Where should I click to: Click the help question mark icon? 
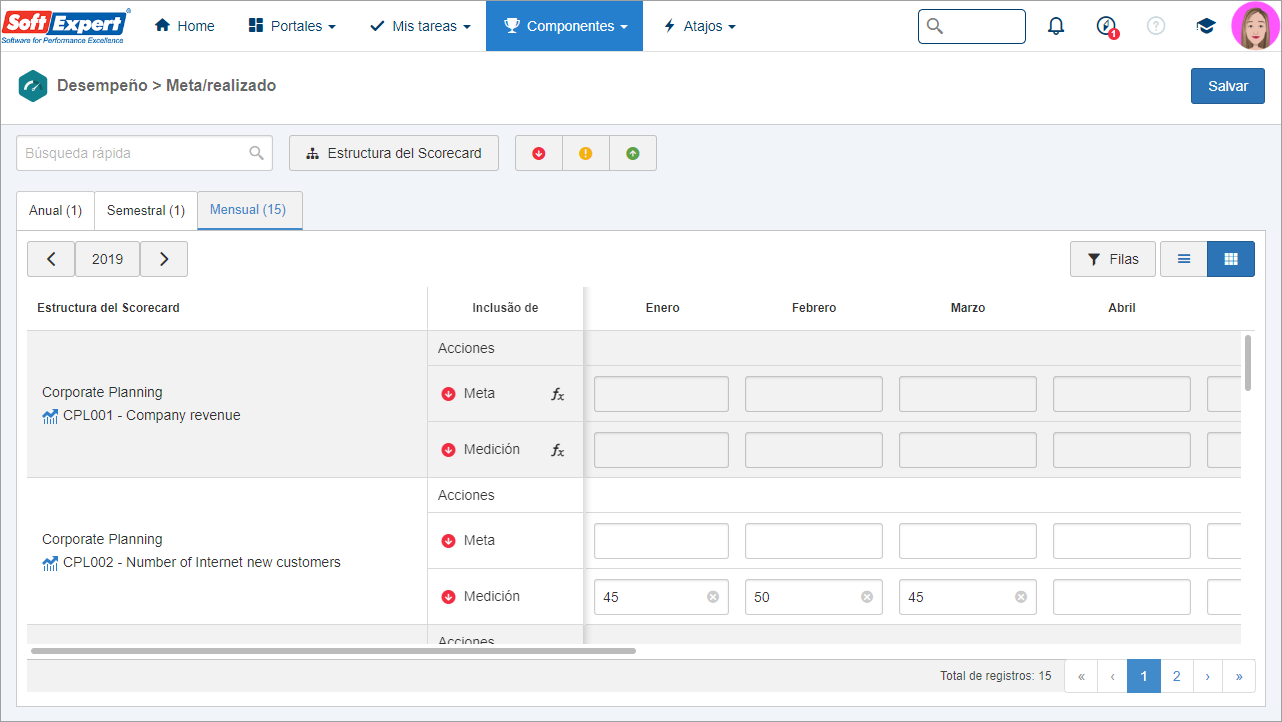click(1156, 26)
